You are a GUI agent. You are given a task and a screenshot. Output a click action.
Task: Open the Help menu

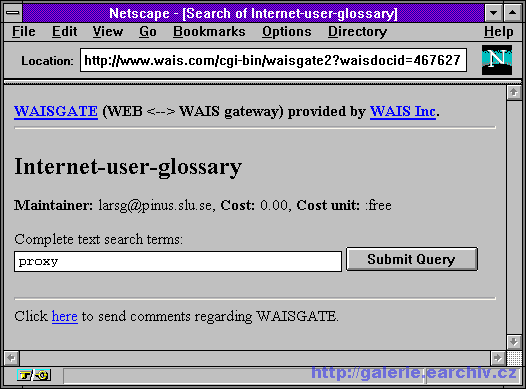(x=498, y=32)
